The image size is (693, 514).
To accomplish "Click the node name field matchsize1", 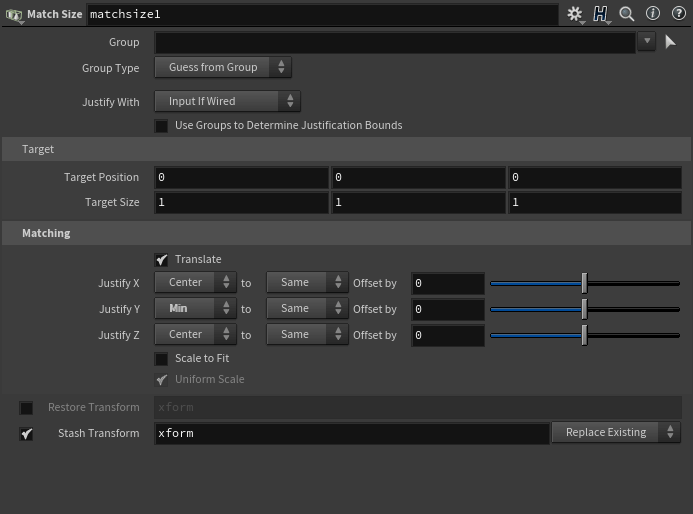I will [320, 15].
